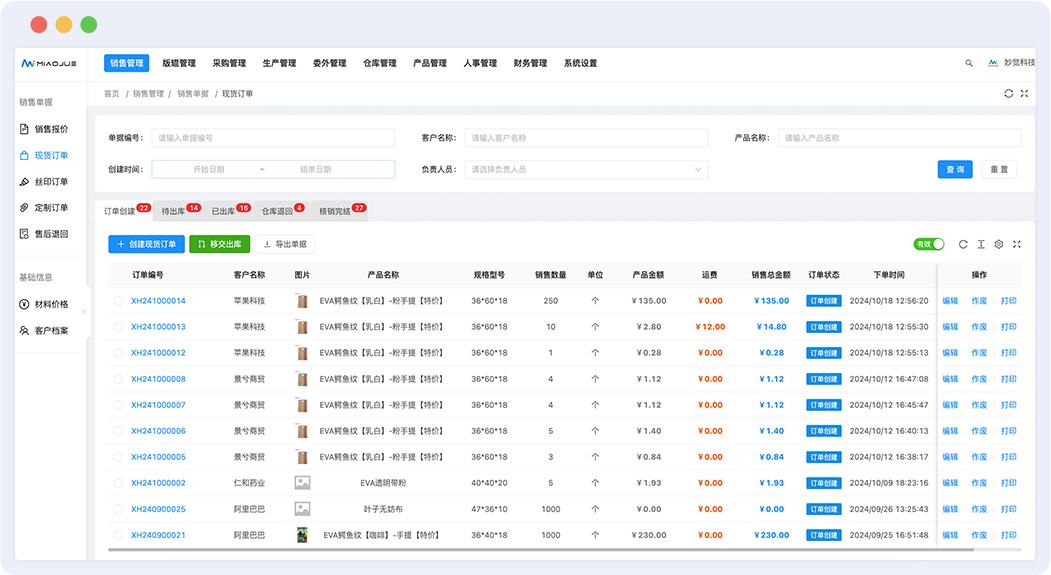Toggle the 有效 switch
1051x575 pixels.
pyautogui.click(x=929, y=245)
